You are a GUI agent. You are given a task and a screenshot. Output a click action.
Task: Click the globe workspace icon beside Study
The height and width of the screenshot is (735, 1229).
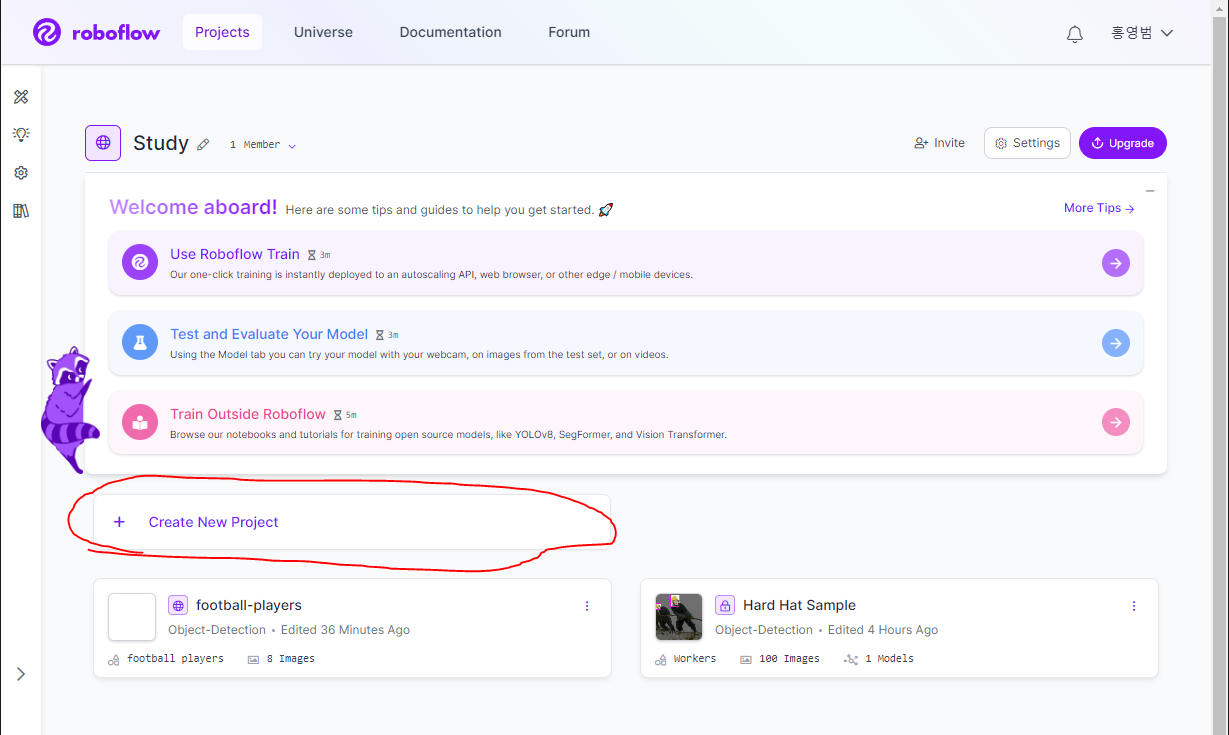103,143
